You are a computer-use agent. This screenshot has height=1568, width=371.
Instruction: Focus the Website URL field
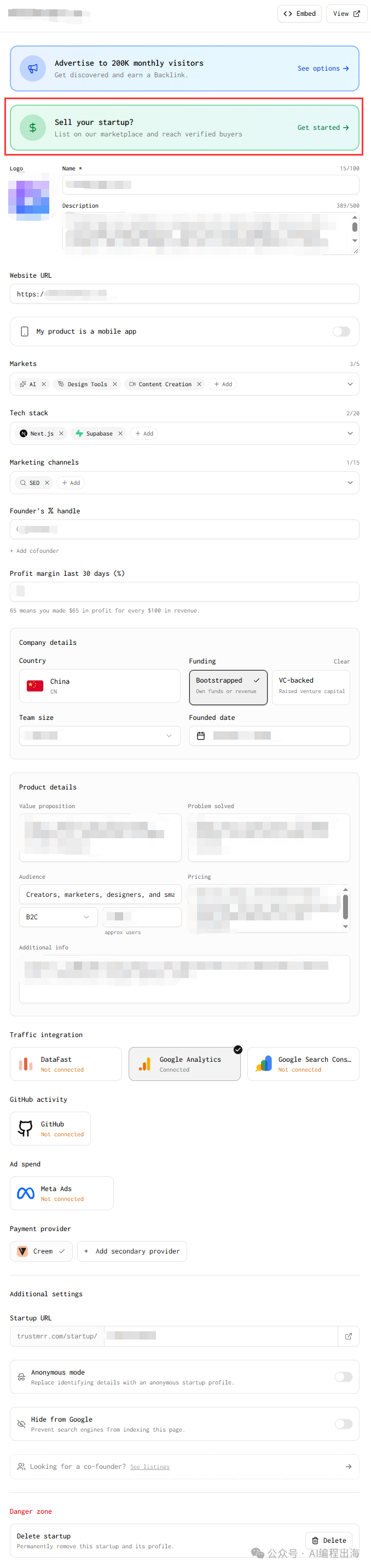(184, 294)
